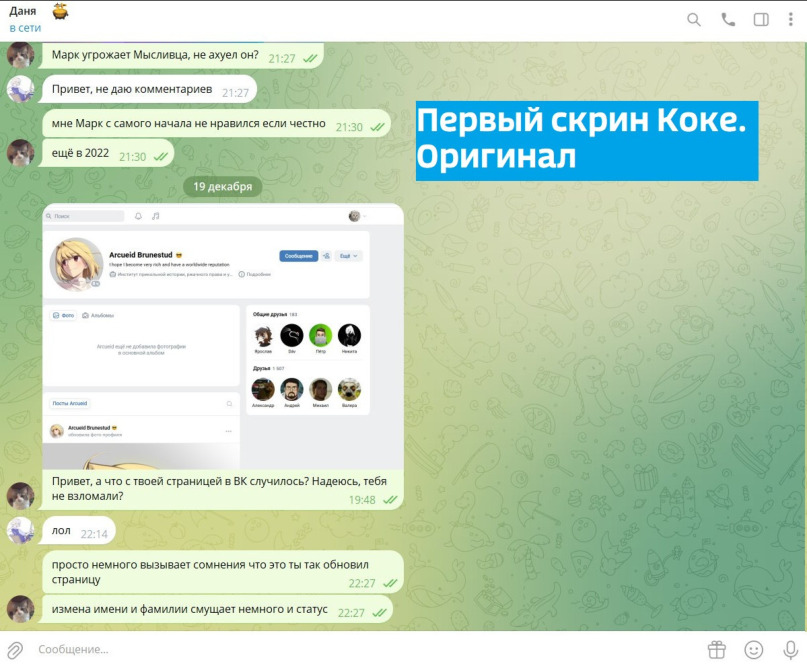Click the paperclip attach file icon
The width and height of the screenshot is (807, 664).
click(16, 649)
